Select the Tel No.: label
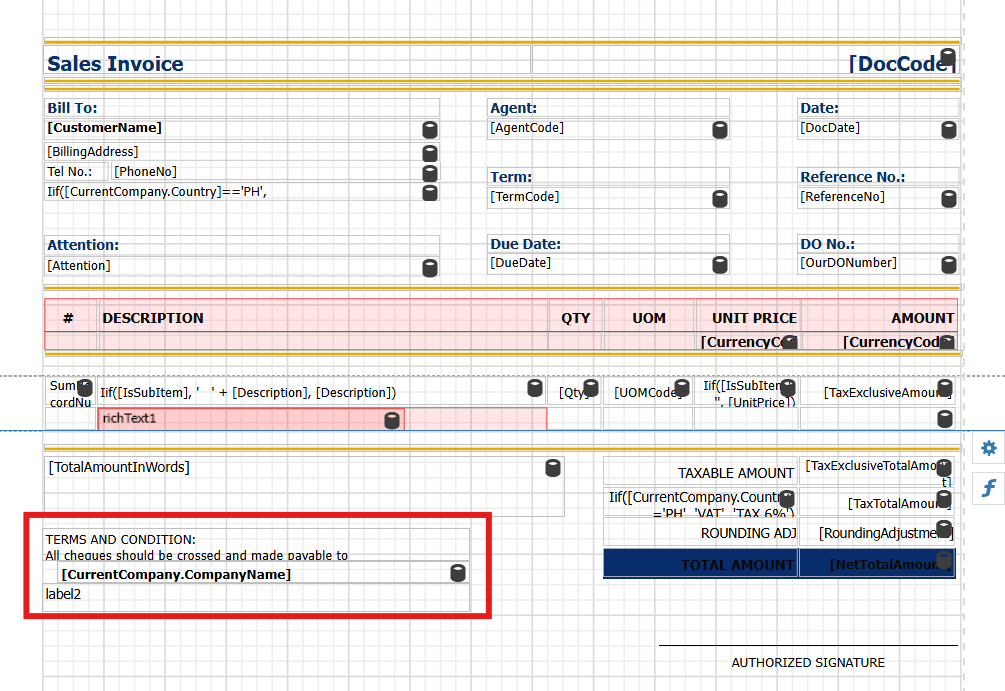The height and width of the screenshot is (691, 1005). (x=76, y=172)
